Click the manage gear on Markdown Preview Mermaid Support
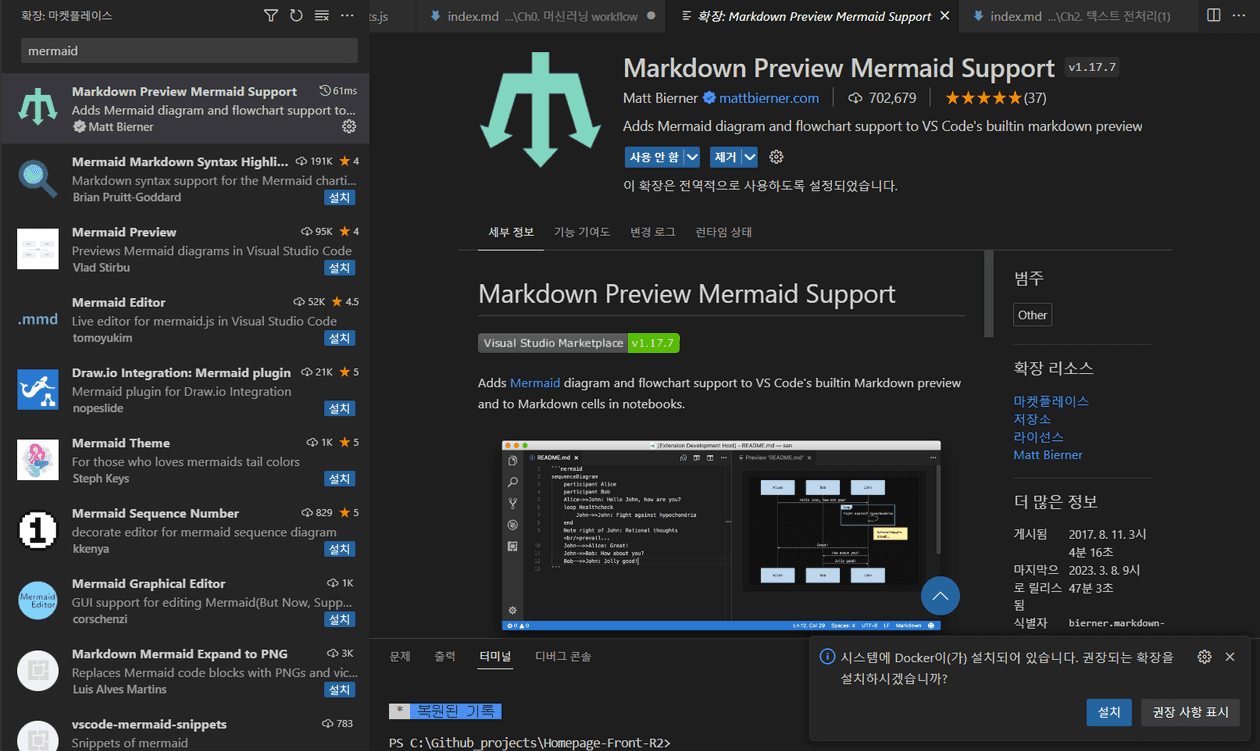The image size is (1260, 751). tap(349, 127)
